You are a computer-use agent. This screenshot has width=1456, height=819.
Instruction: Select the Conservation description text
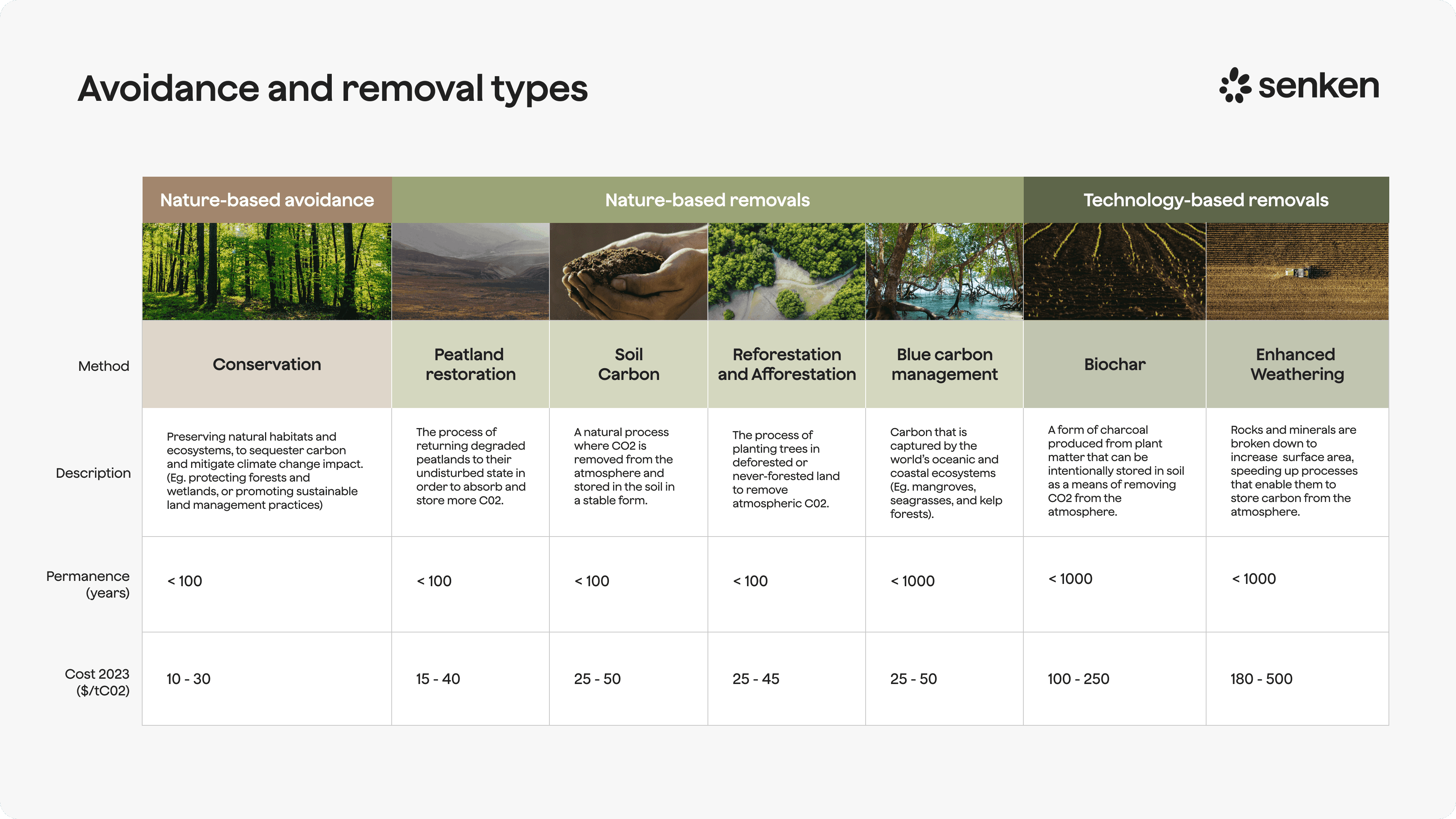265,470
